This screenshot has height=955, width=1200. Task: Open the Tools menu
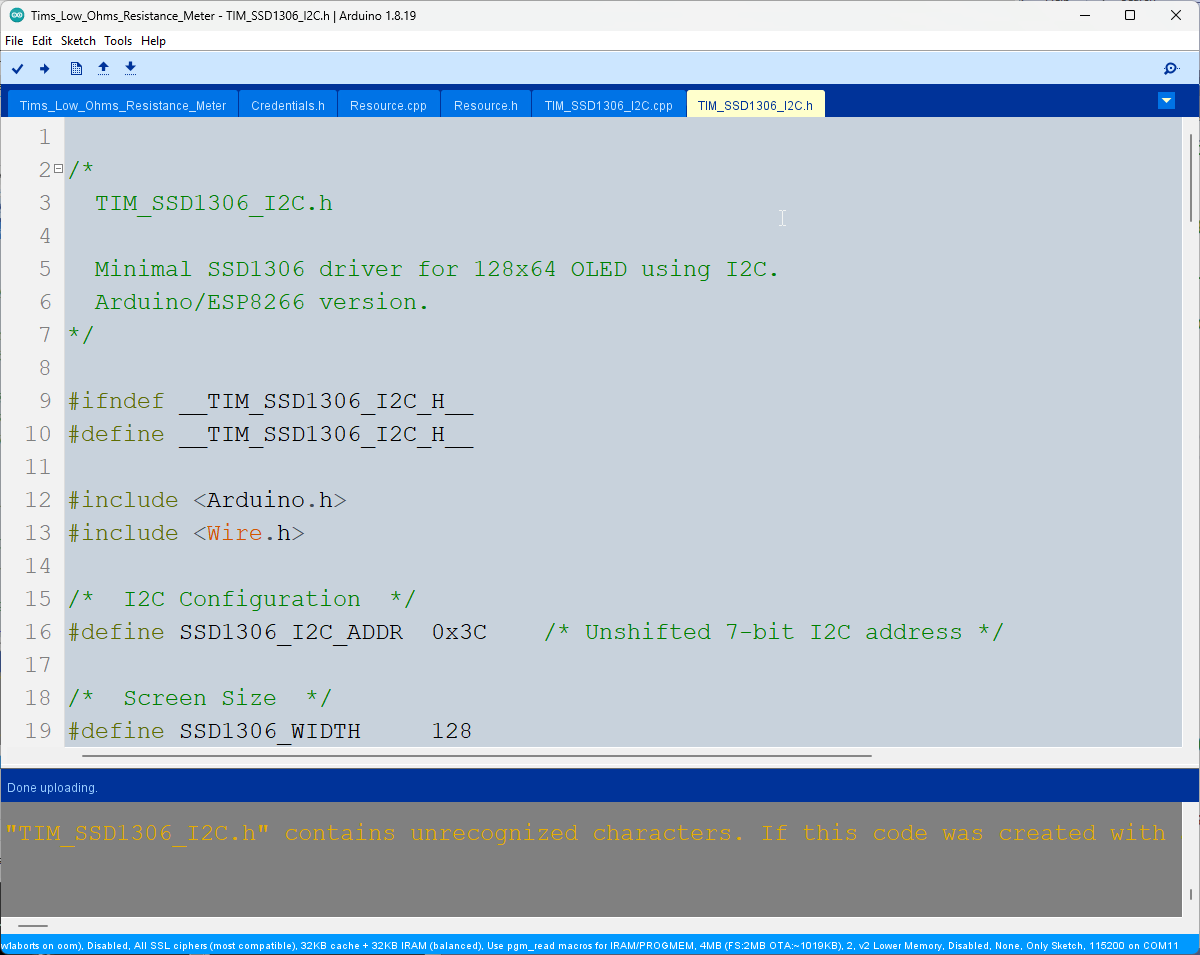[x=118, y=41]
